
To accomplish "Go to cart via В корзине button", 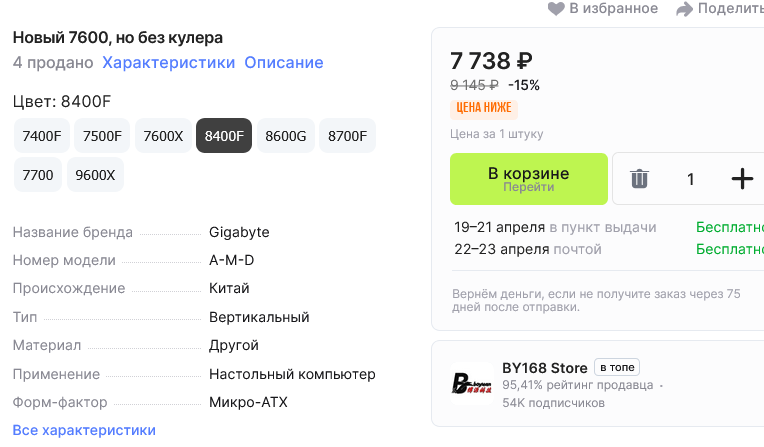I will pyautogui.click(x=528, y=179).
